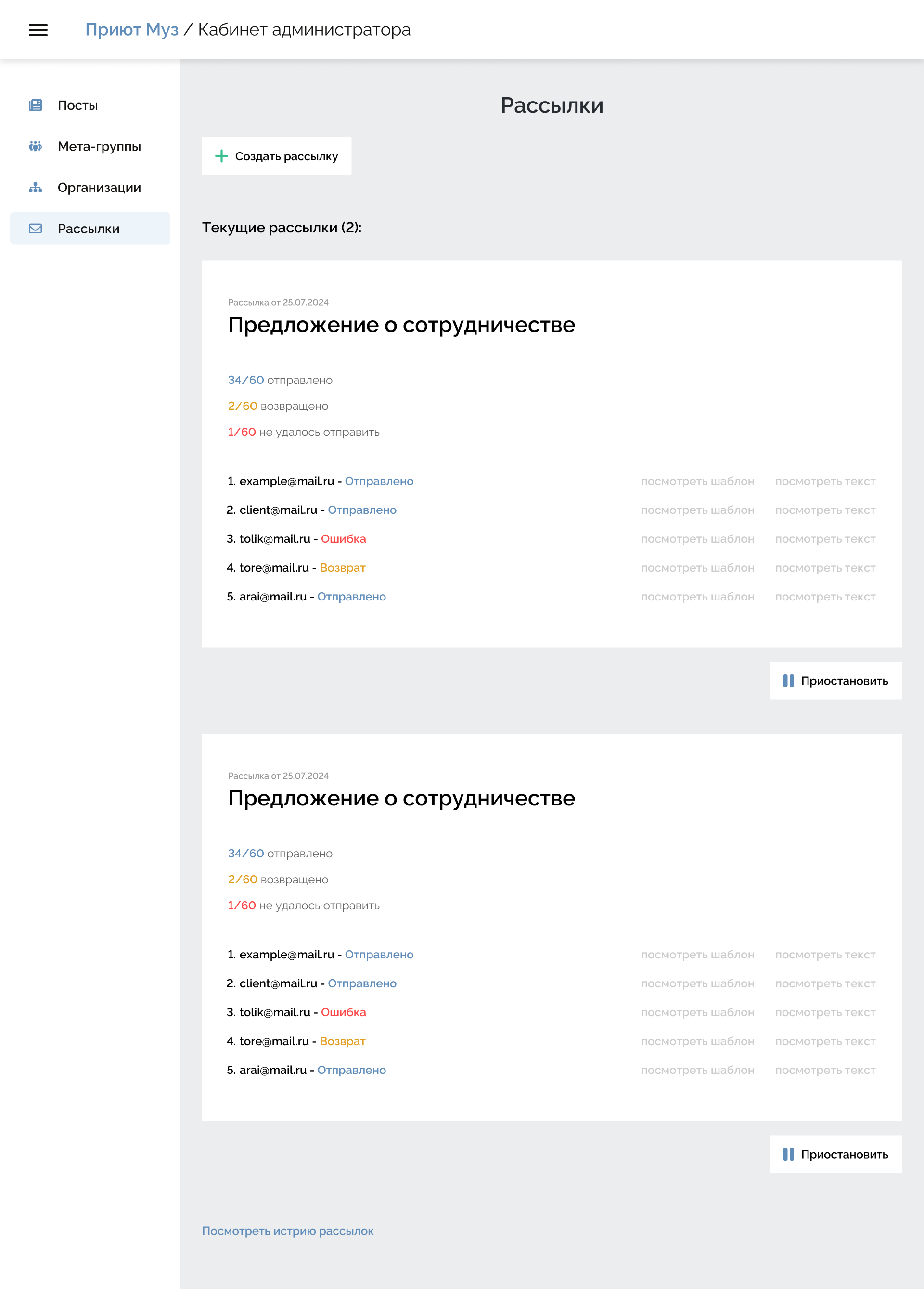The image size is (924, 1289).
Task: Click pause icon of second mailing
Action: [x=788, y=1154]
